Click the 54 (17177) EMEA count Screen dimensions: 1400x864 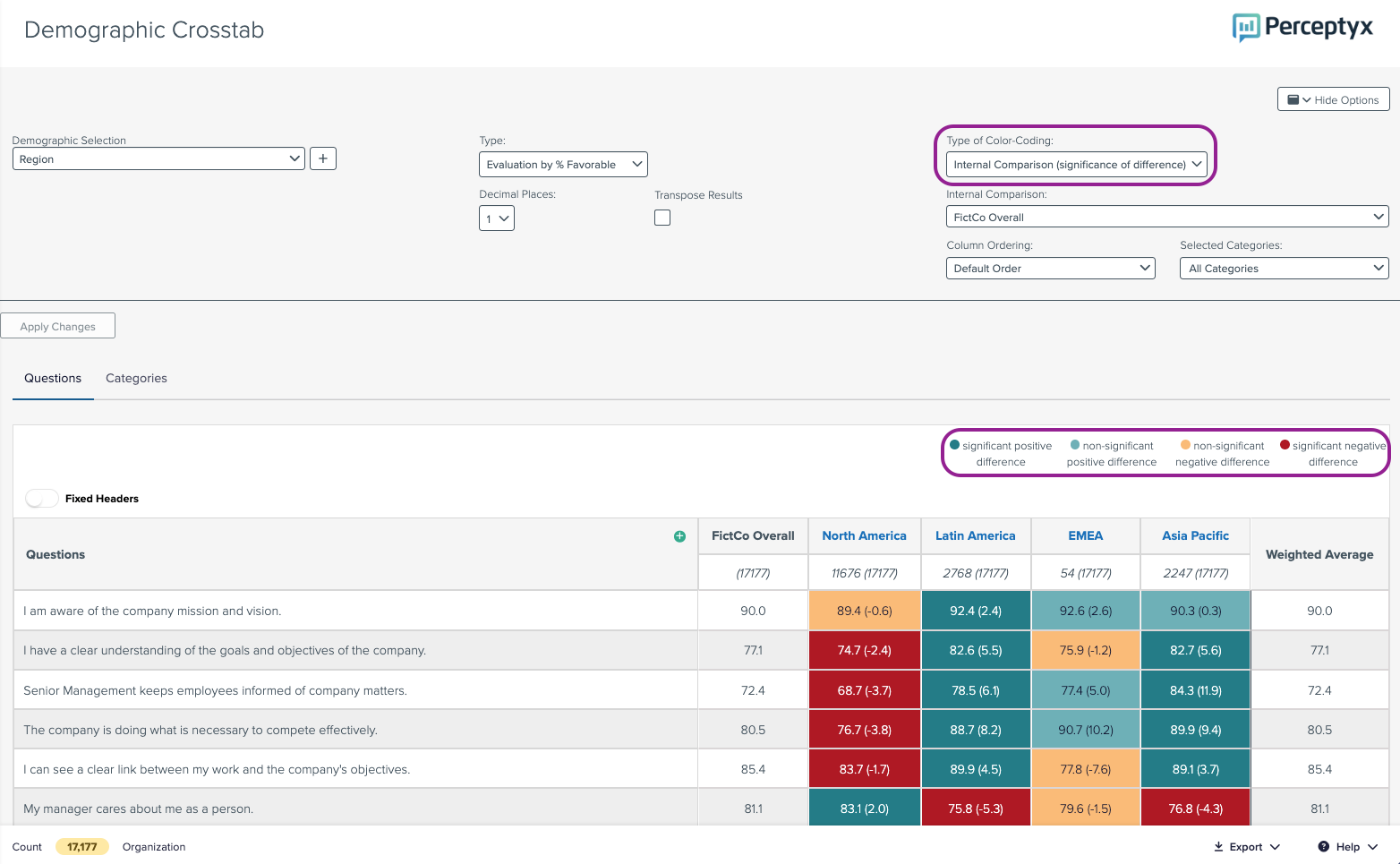(1086, 573)
